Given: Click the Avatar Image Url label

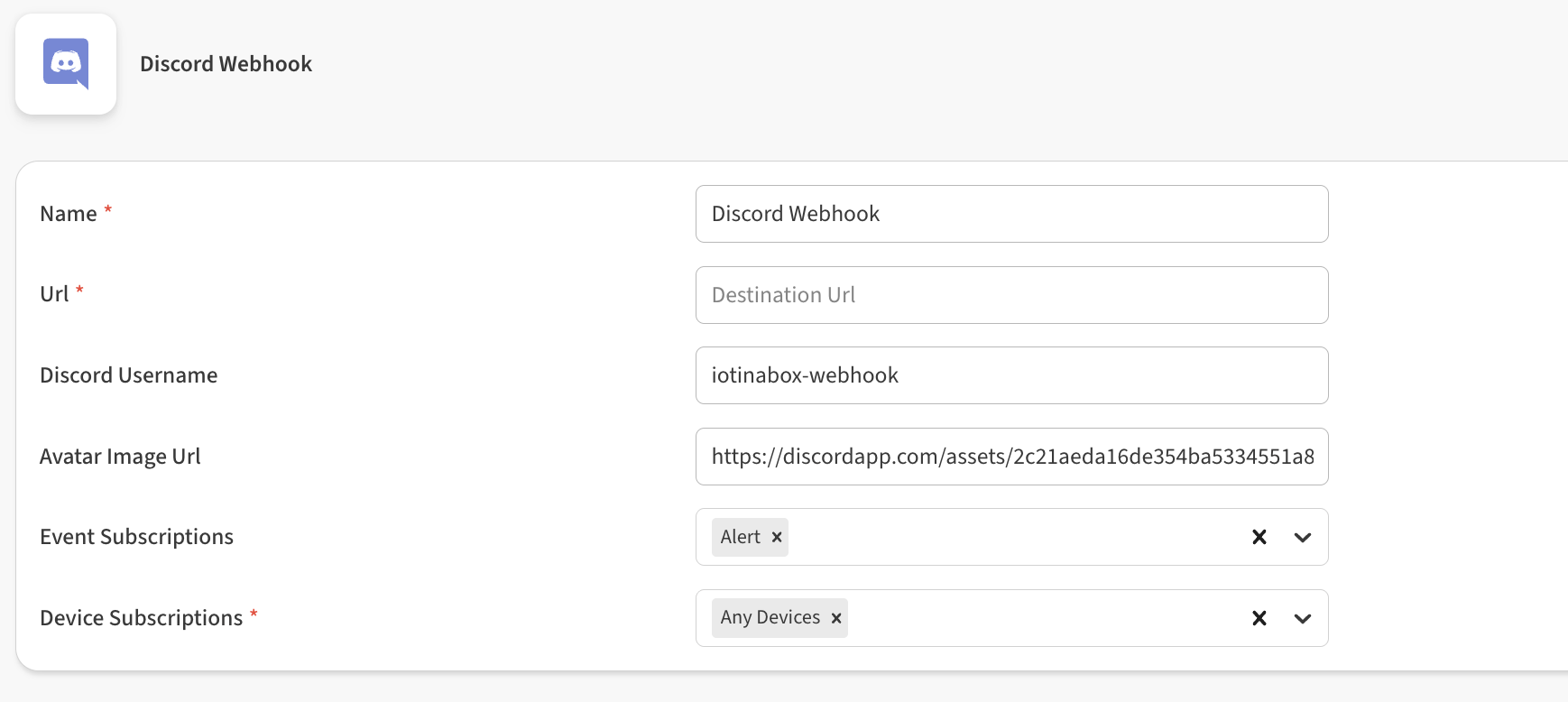Looking at the screenshot, I should click(x=120, y=457).
